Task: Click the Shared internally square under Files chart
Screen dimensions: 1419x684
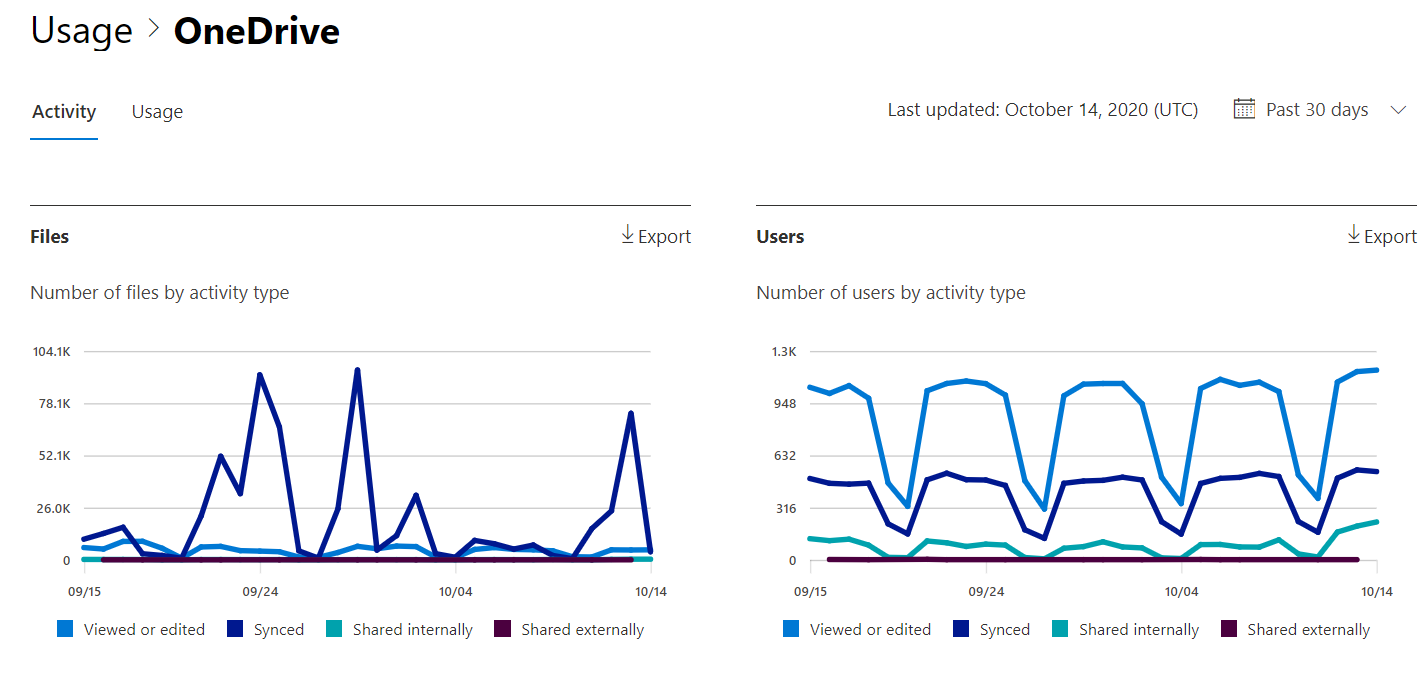Action: 332,629
